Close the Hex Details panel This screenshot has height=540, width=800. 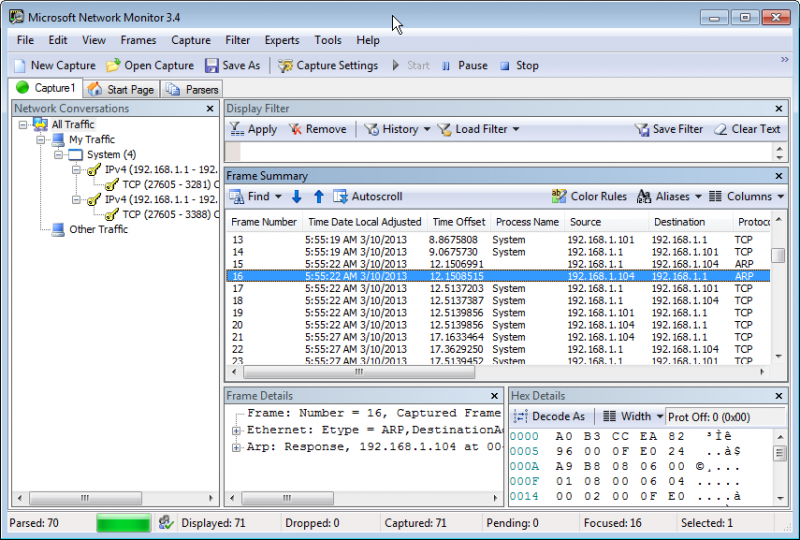coord(779,396)
